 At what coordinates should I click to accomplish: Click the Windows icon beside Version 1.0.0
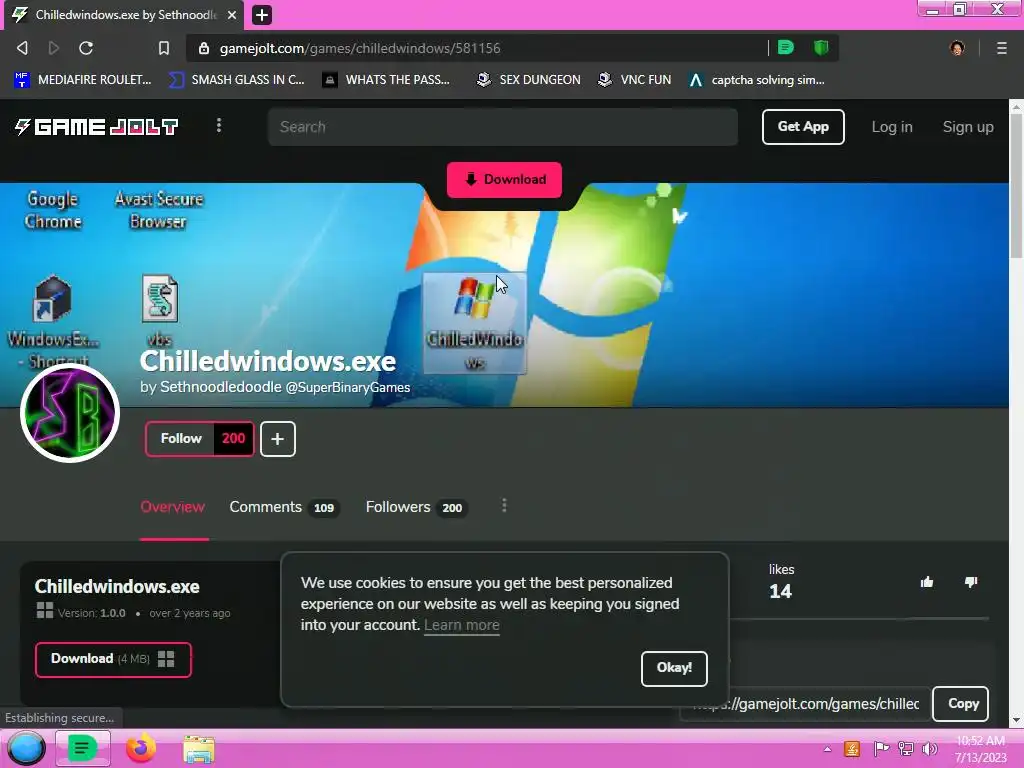click(44, 611)
